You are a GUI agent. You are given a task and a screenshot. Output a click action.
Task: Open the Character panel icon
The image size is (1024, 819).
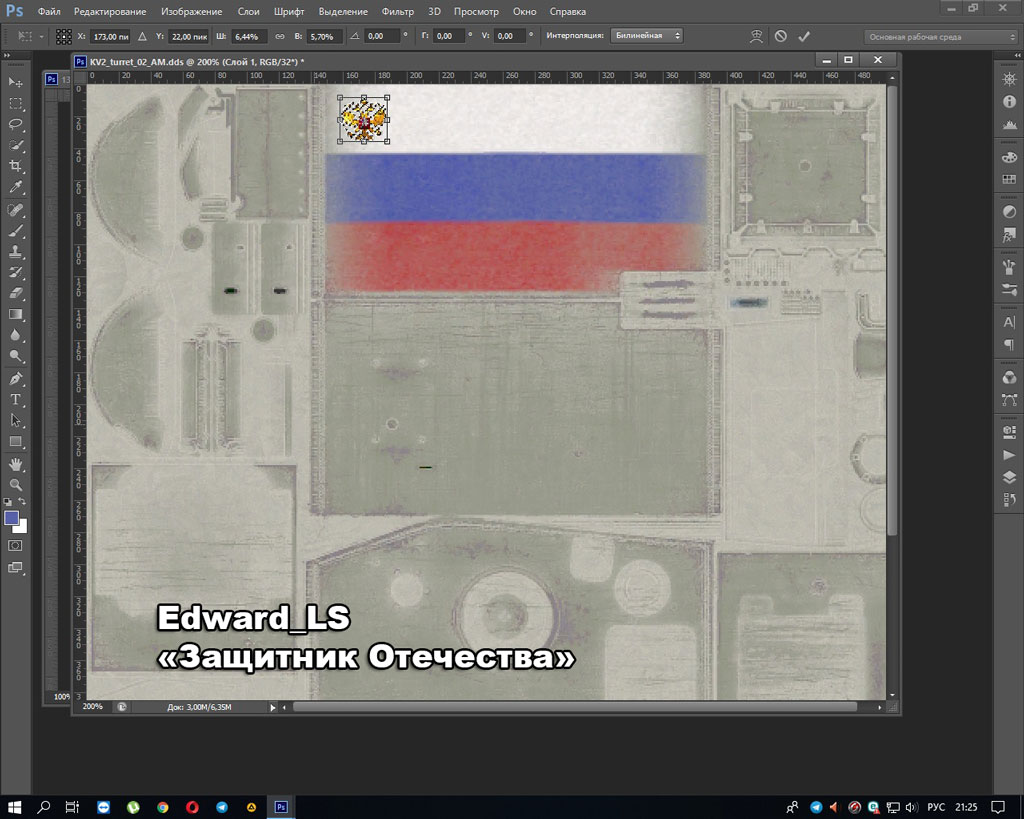point(1009,323)
